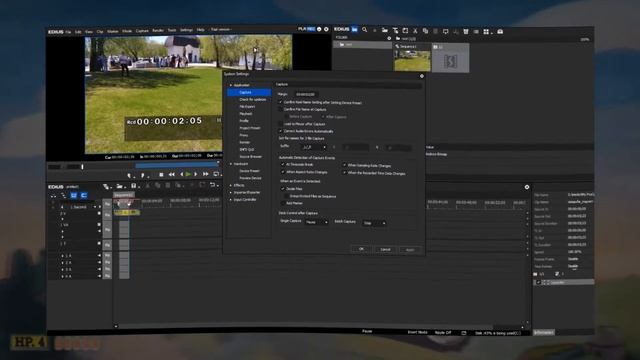This screenshot has width=640, height=360.
Task: Toggle When Sampling Rate Changes checkbox
Action: 344,165
